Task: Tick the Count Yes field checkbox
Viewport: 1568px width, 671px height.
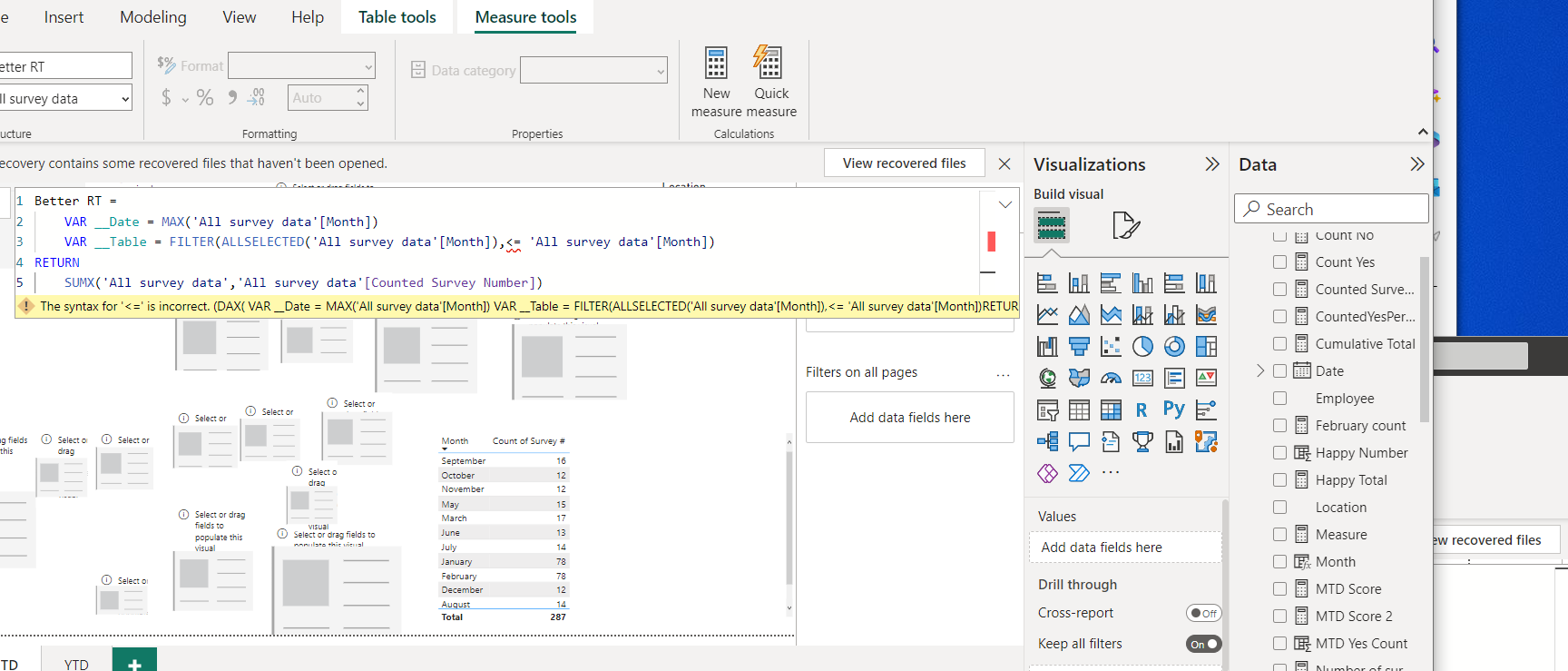Action: pyautogui.click(x=1279, y=262)
